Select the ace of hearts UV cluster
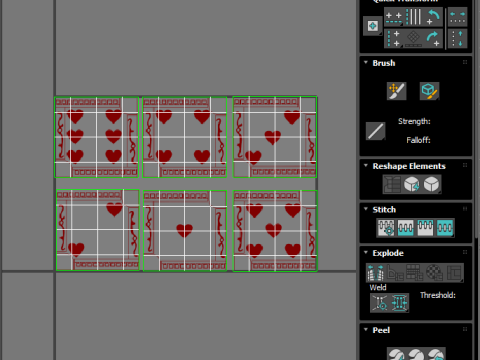Screen dimensions: 480x360 (x=185, y=231)
